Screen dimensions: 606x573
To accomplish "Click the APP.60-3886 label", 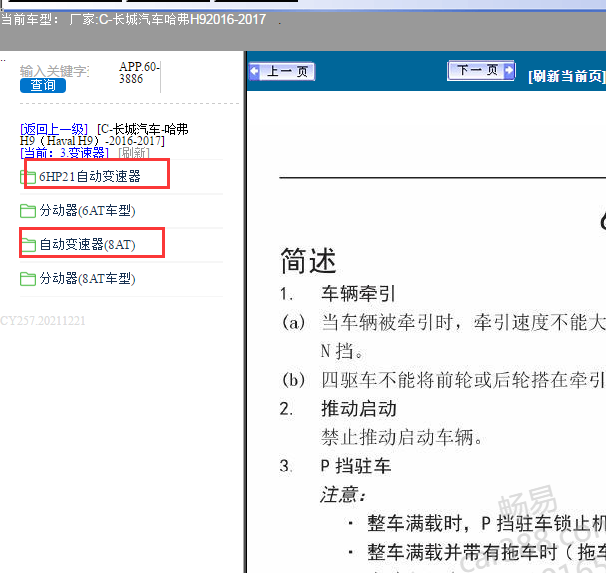I will (139, 73).
